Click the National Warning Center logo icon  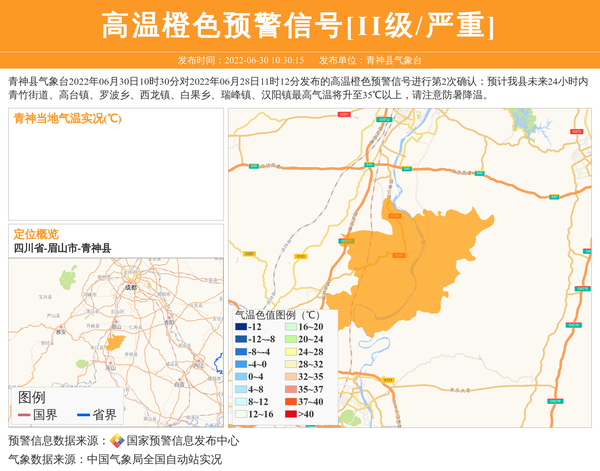click(x=117, y=440)
